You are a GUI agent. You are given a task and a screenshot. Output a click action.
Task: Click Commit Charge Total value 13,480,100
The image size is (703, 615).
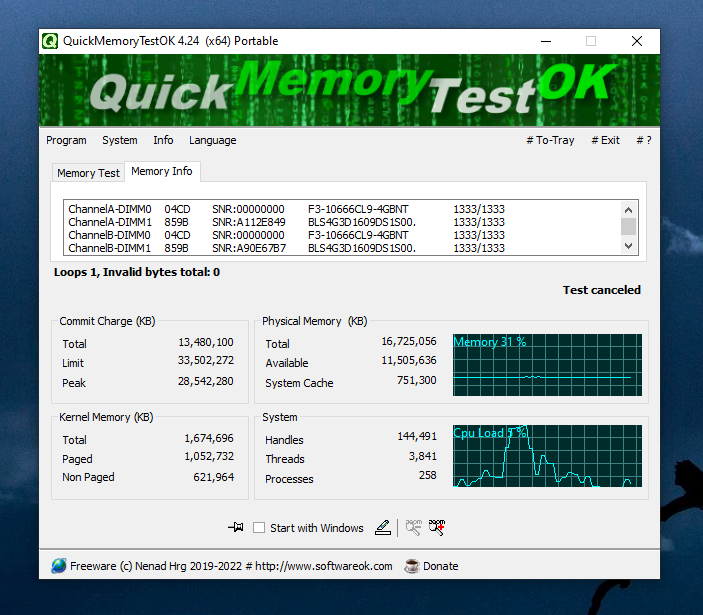point(206,342)
